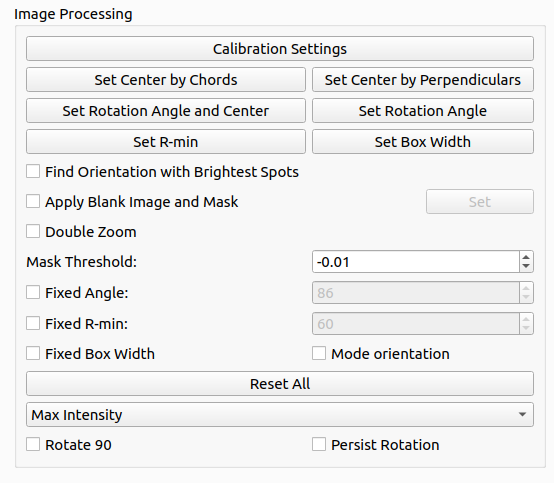Viewport: 554px width, 483px height.
Task: Enable Fixed Box Width checkbox
Action: 33,353
